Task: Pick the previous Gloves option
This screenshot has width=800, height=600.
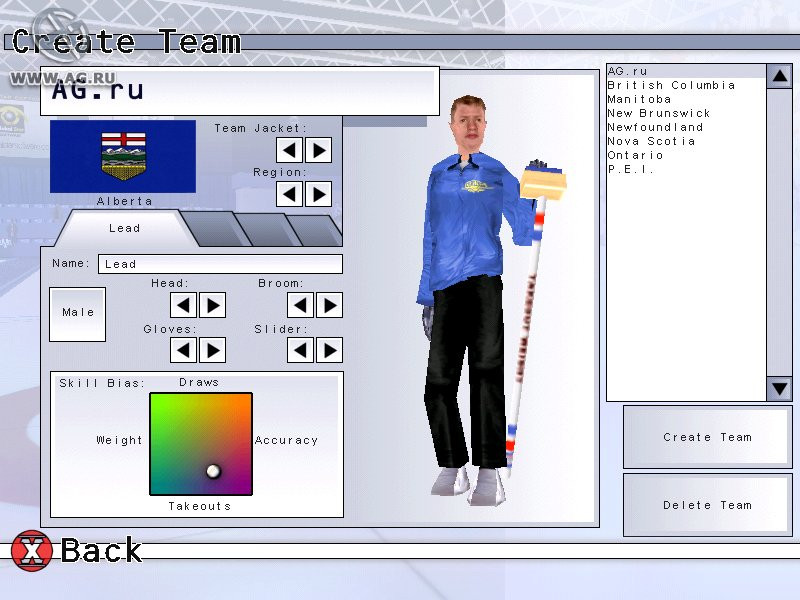Action: [x=183, y=350]
